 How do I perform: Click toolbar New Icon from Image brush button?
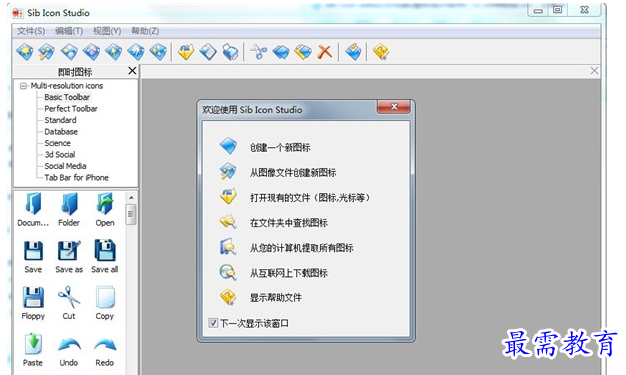pos(47,52)
